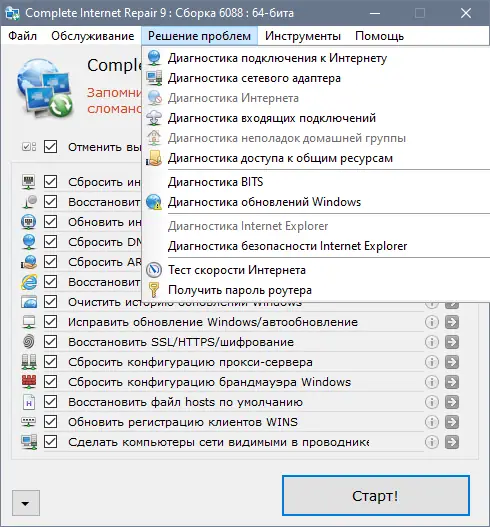Click the select-all checklist icon
Image resolution: width=490 pixels, height=527 pixels.
[29, 147]
